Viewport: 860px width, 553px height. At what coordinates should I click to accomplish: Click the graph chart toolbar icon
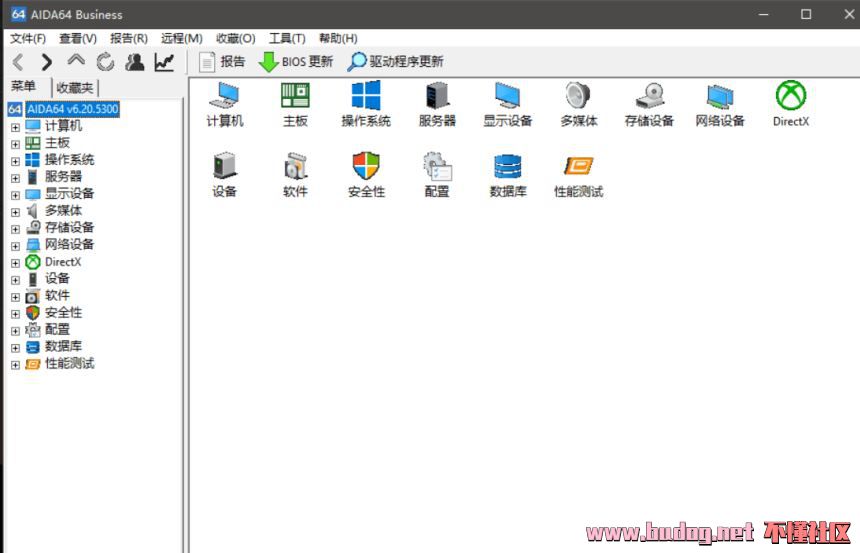164,62
